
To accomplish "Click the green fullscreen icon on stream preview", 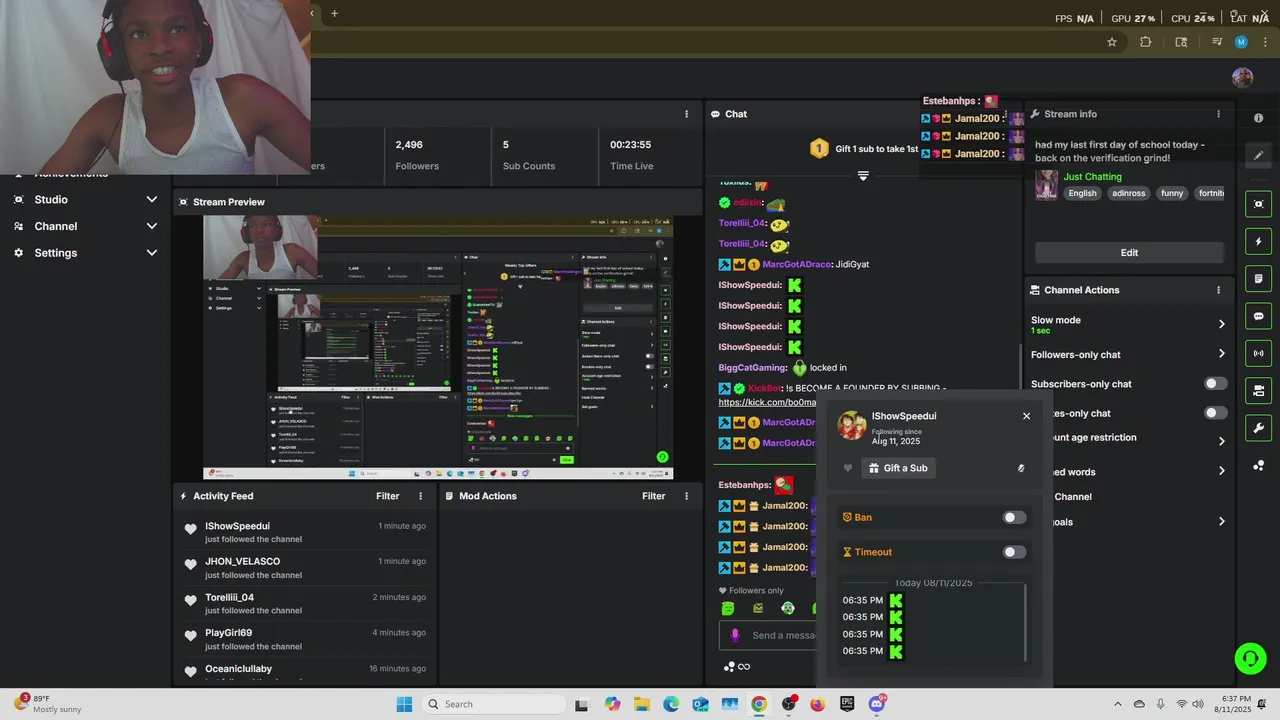I will click(x=662, y=457).
